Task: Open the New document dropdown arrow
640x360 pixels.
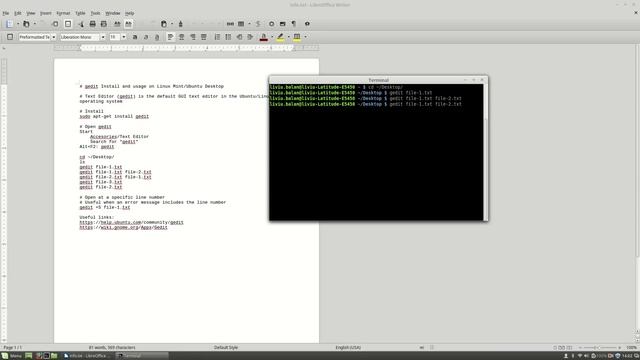Action: pos(18,24)
